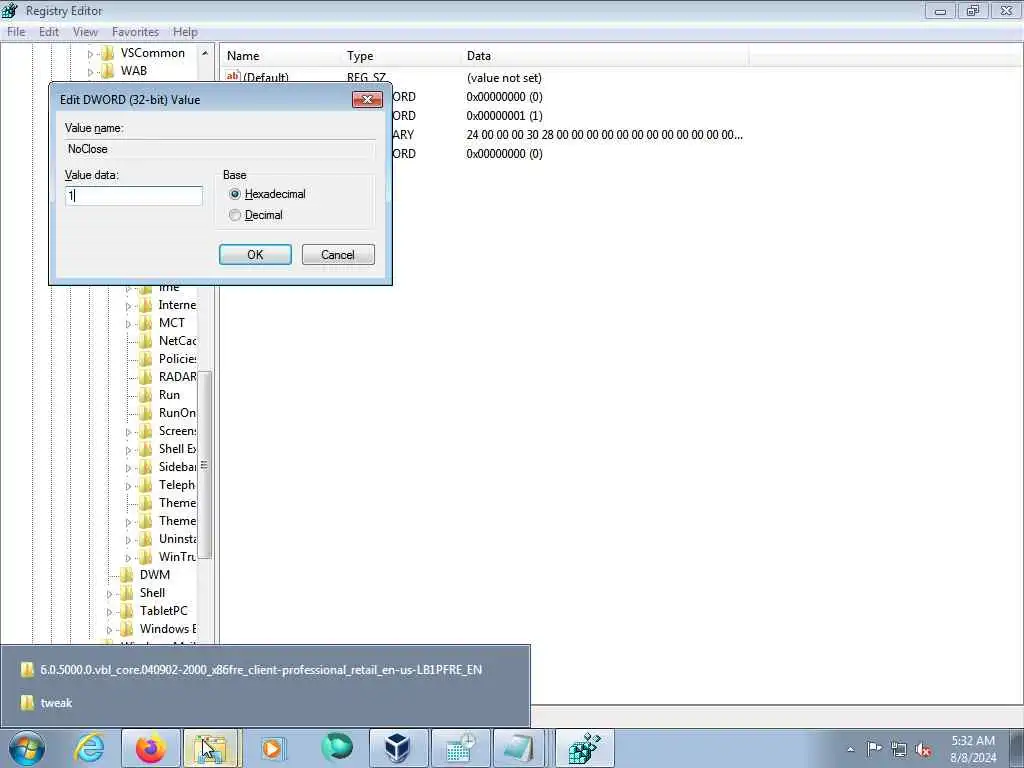This screenshot has height=768, width=1024.
Task: Open the Start menu orb
Action: coord(27,748)
